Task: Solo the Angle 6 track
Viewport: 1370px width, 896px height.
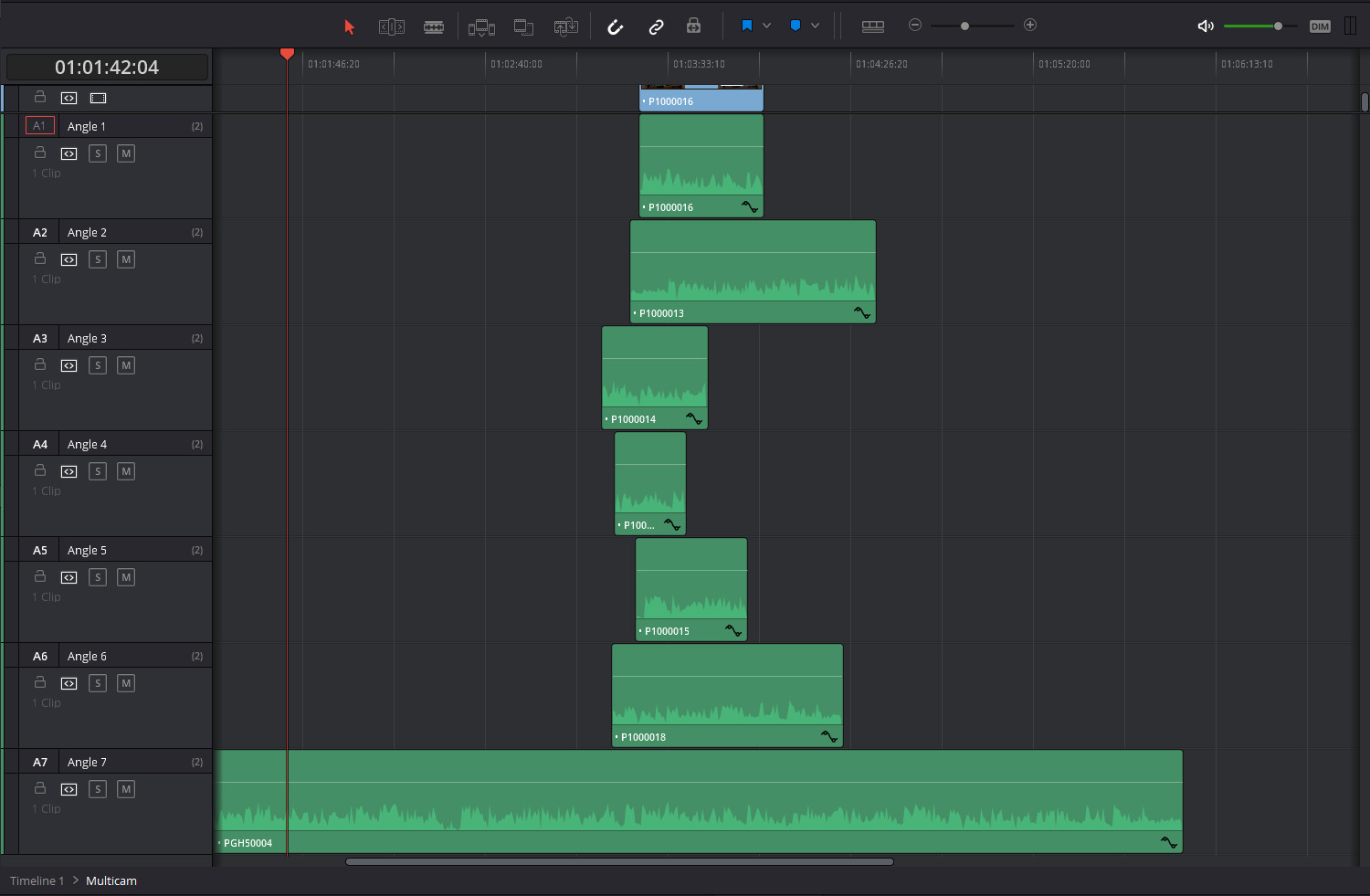Action: [x=98, y=683]
